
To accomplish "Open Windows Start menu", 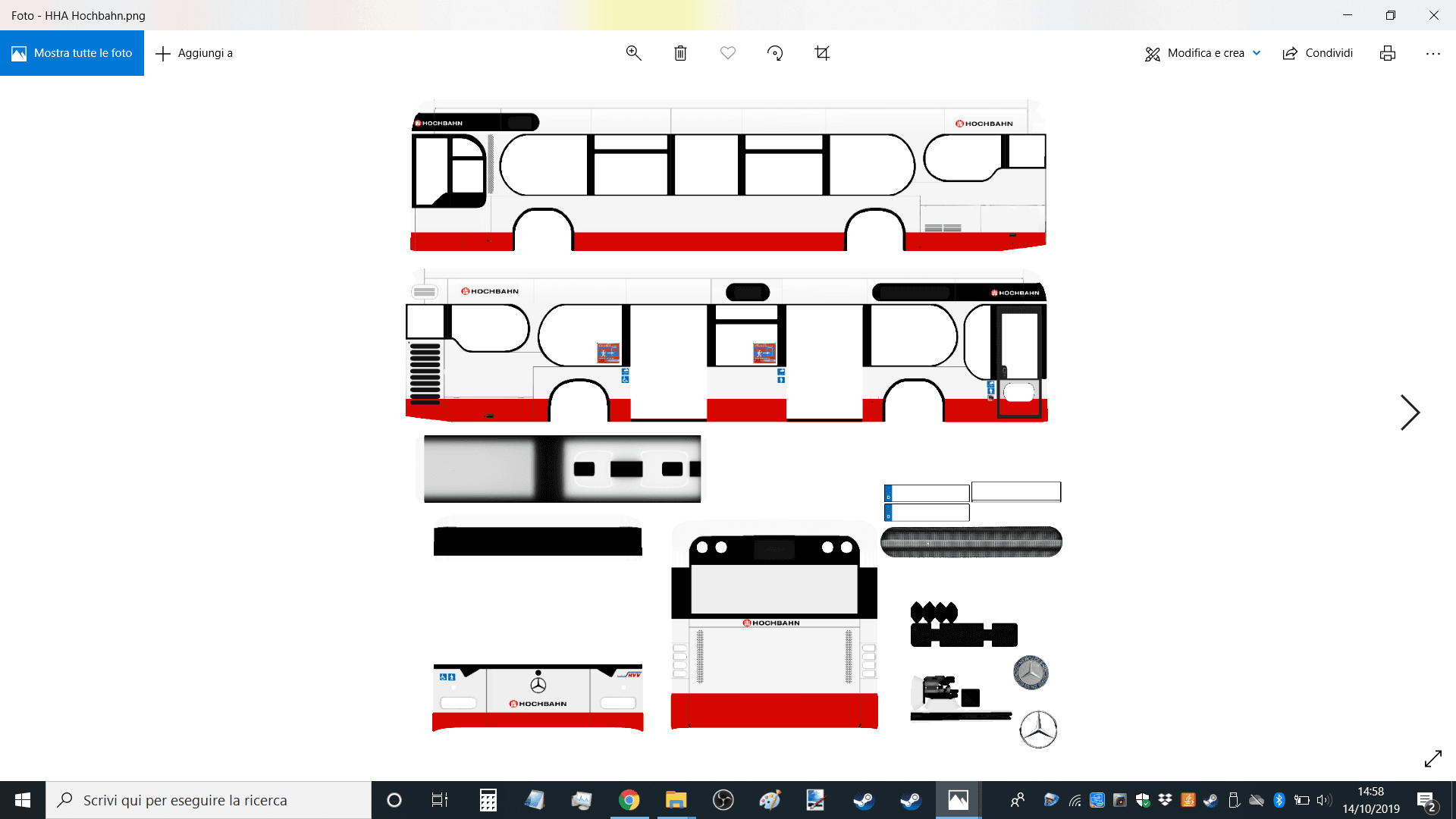I will pos(23,800).
